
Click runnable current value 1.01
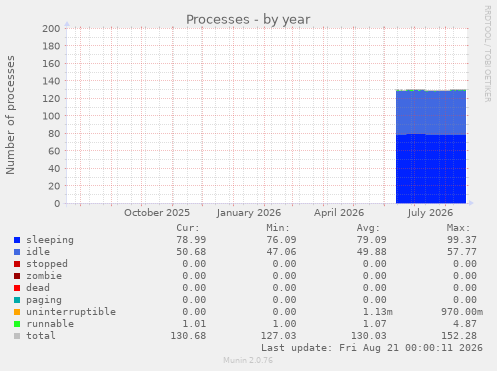pyautogui.click(x=194, y=324)
